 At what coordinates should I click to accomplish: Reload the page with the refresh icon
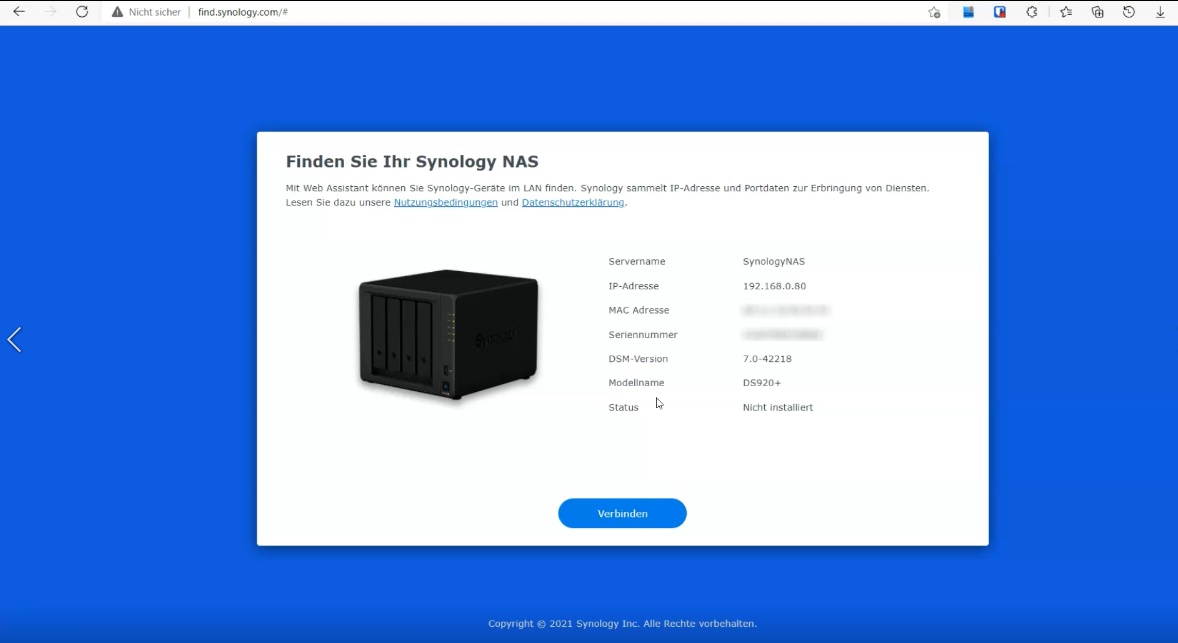tap(82, 12)
